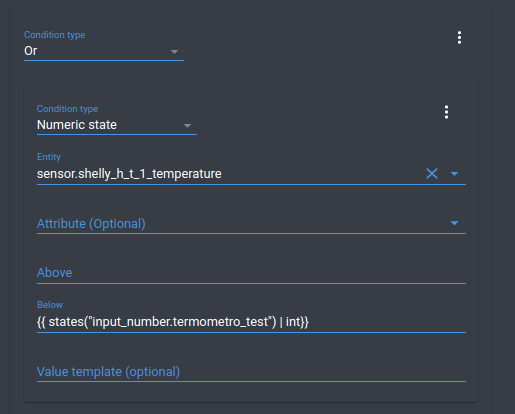Image resolution: width=515 pixels, height=414 pixels.
Task: Click the small arrow beside Or
Action: tap(174, 52)
